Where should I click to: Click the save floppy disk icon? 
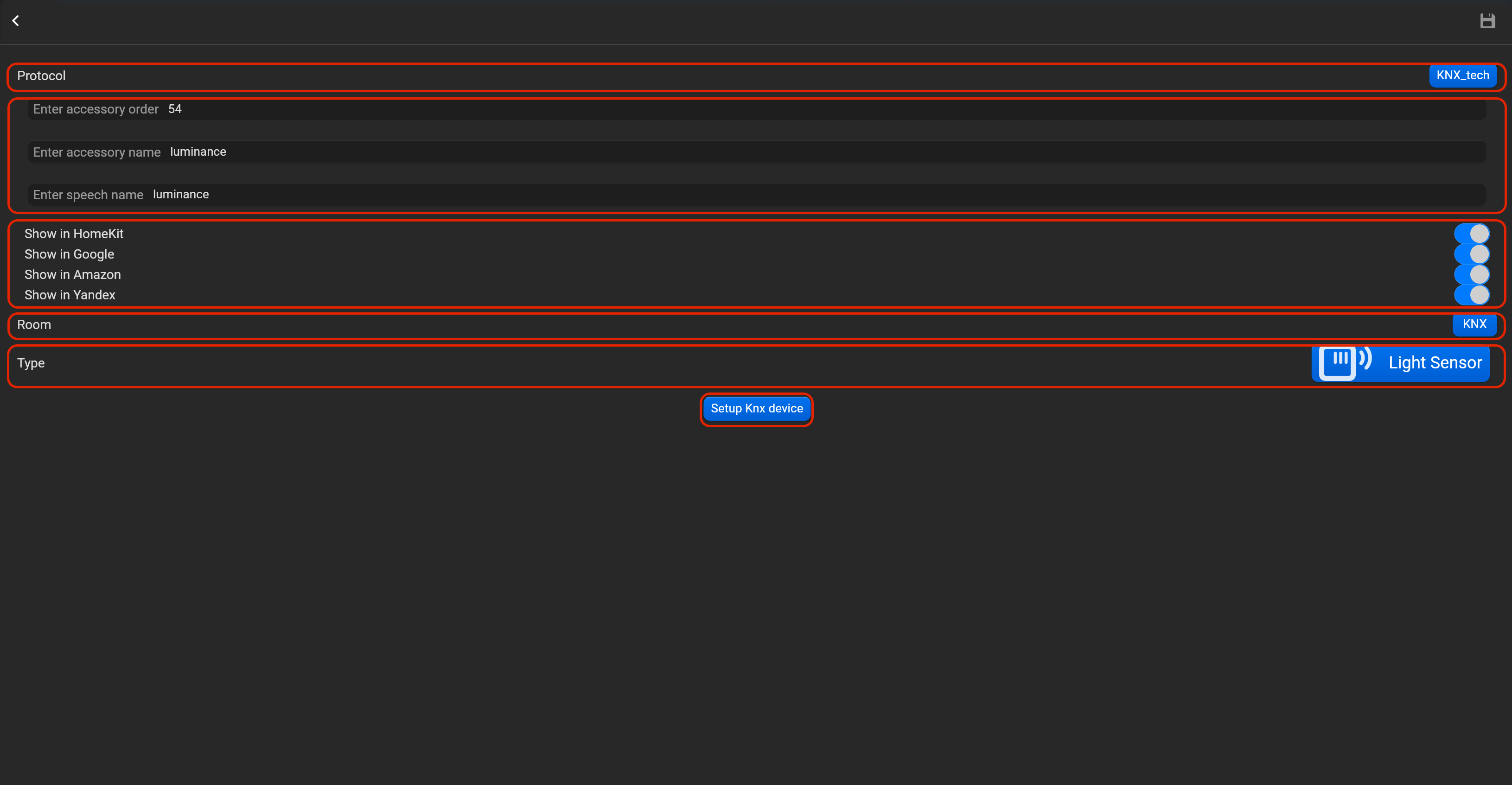point(1487,21)
